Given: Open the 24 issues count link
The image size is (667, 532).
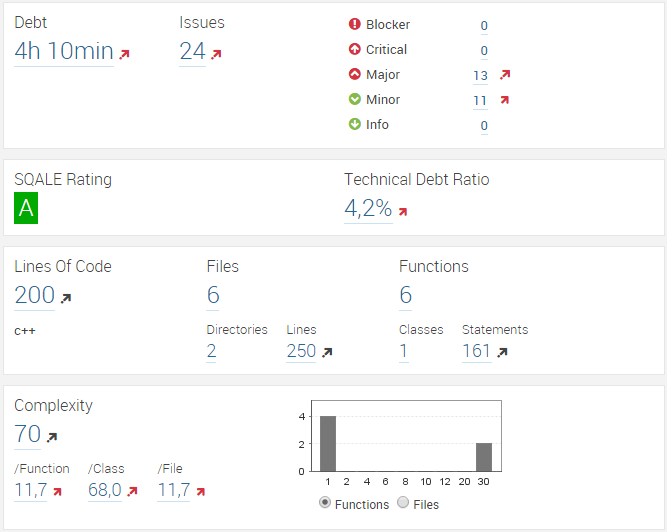Looking at the screenshot, I should 192,51.
